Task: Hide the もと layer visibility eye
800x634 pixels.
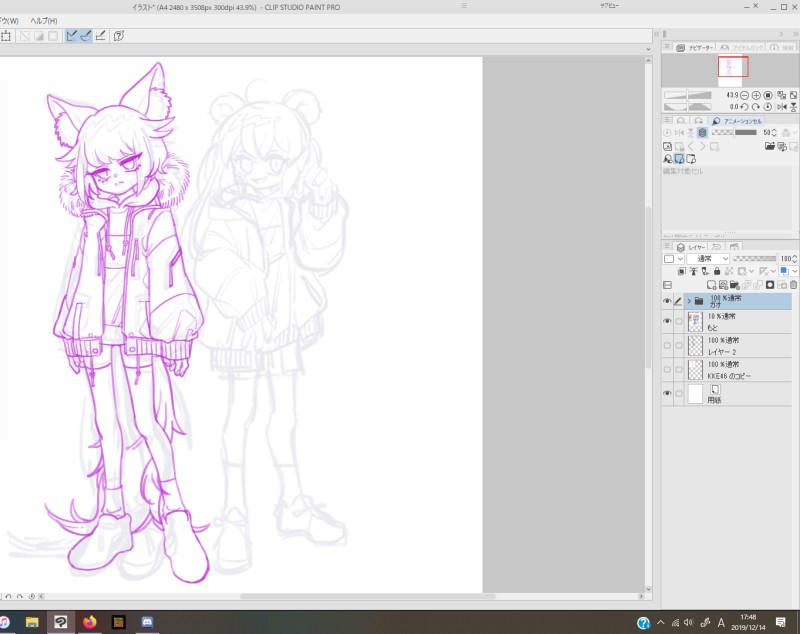Action: [666, 321]
